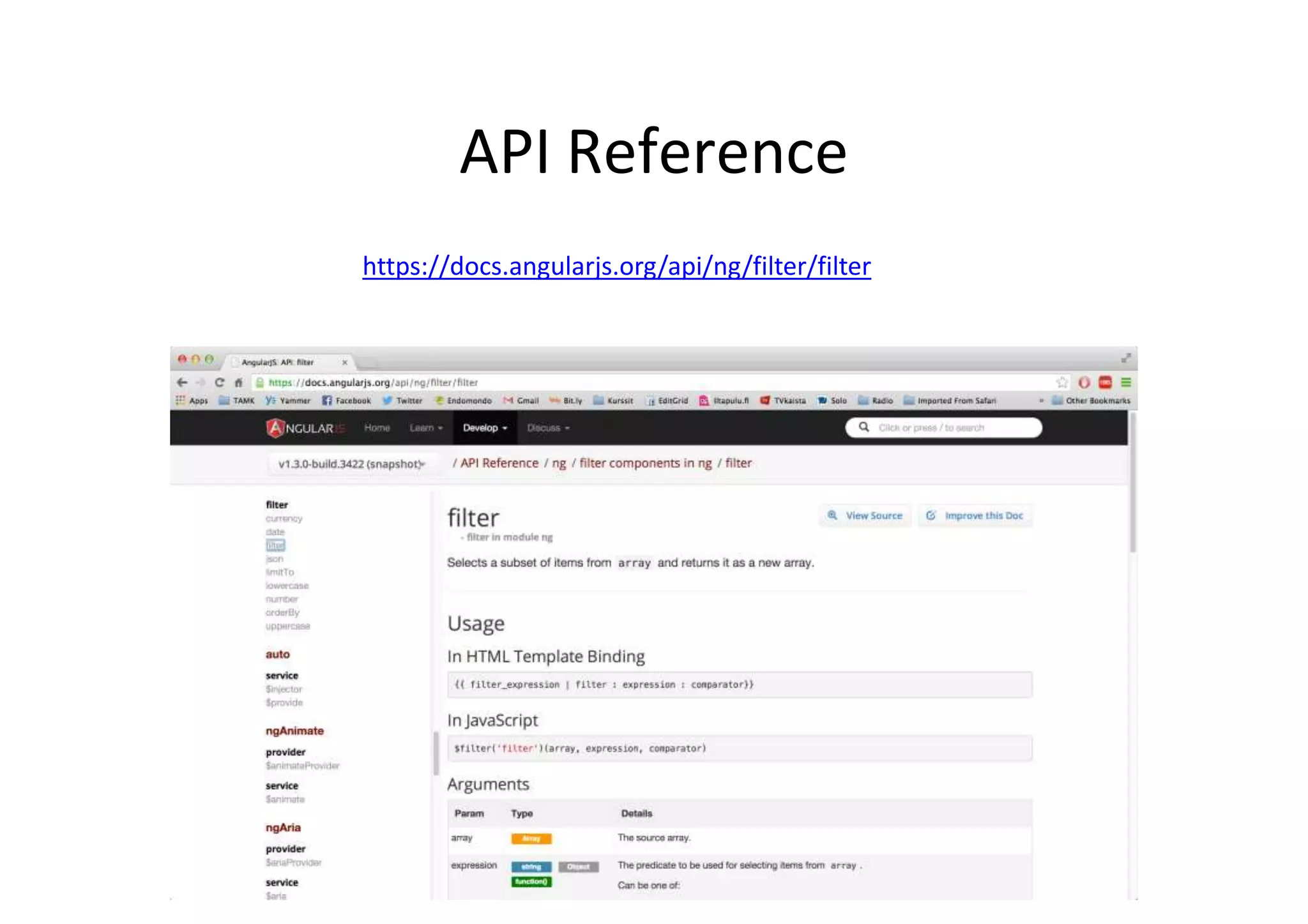Select limitTo in sidebar list
The width and height of the screenshot is (1308, 924).
280,572
